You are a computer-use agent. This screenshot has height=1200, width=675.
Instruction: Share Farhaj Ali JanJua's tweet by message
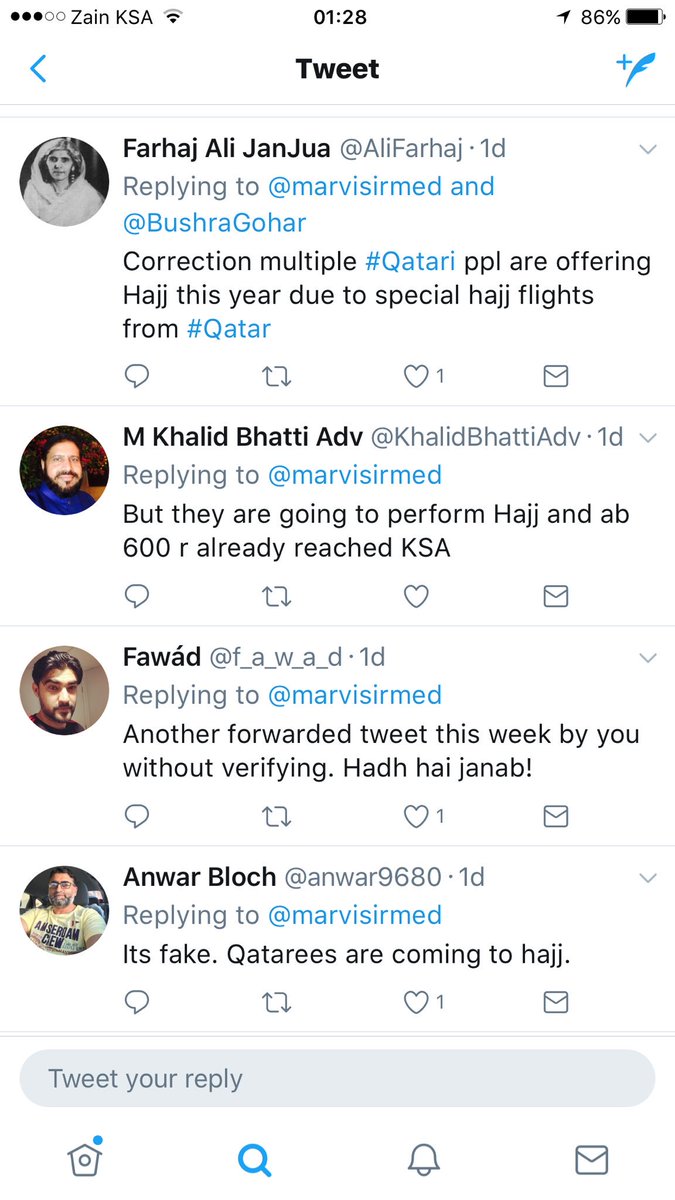[555, 376]
